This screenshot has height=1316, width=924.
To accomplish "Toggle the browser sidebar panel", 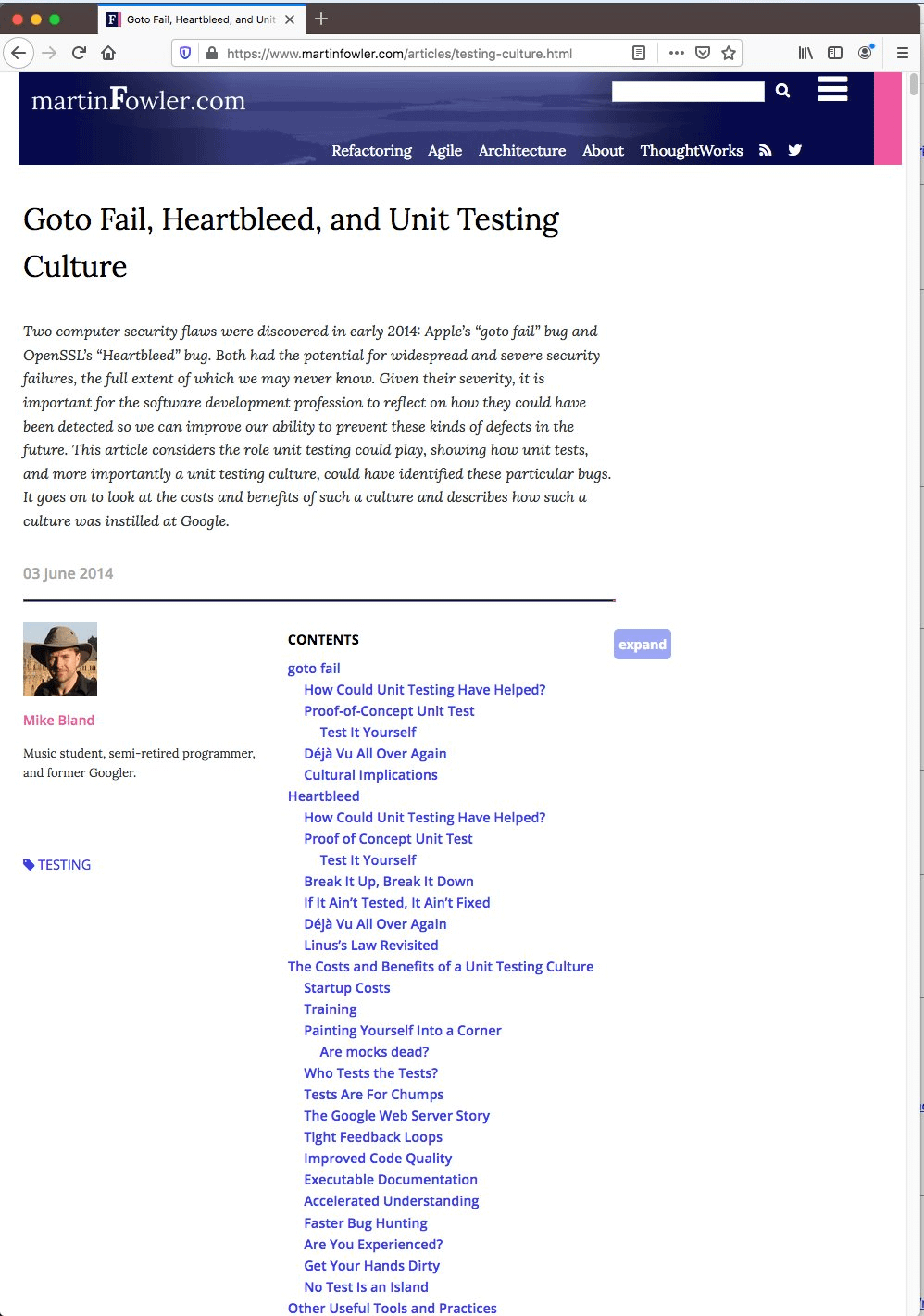I will click(x=834, y=53).
